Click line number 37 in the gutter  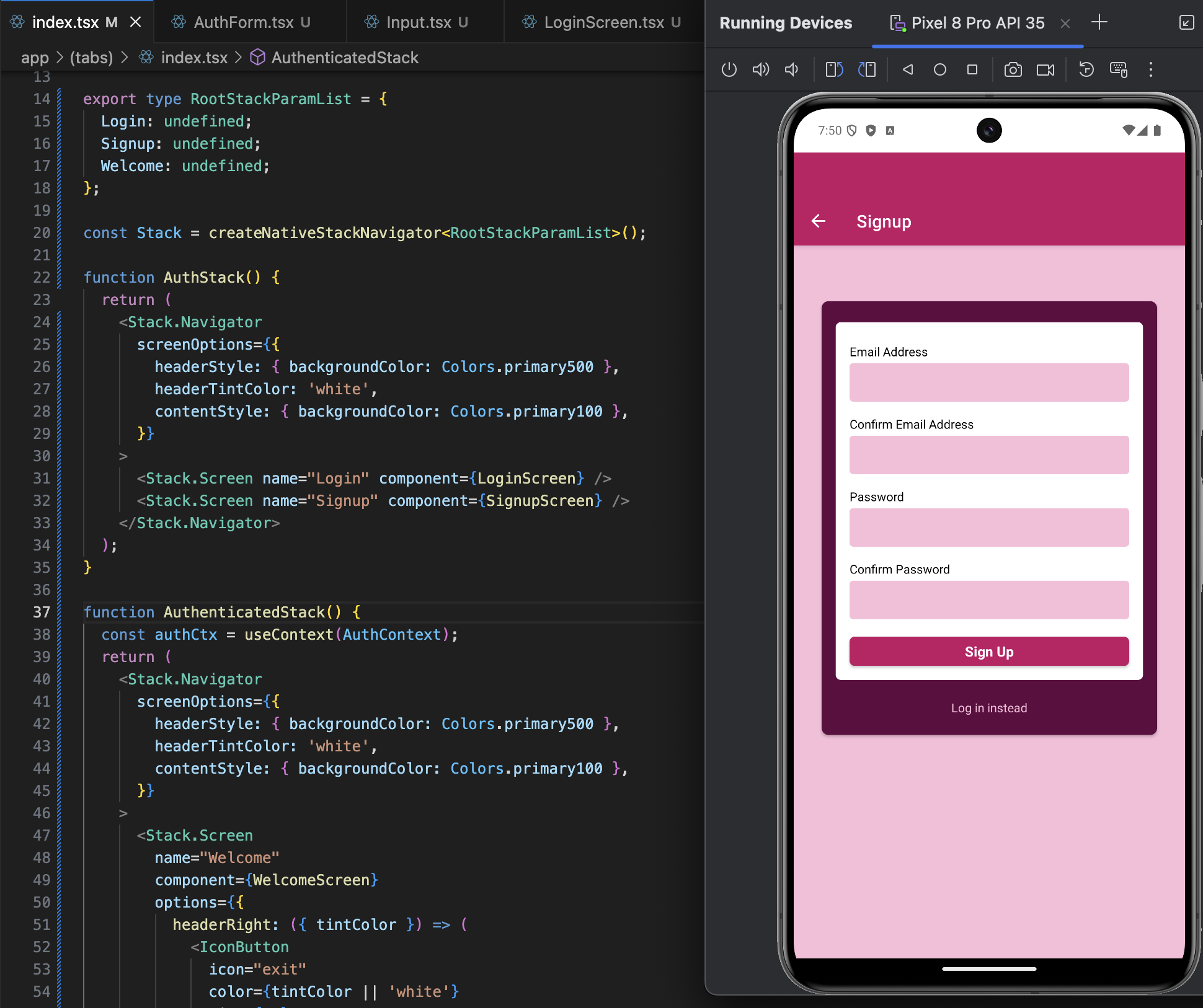point(42,612)
